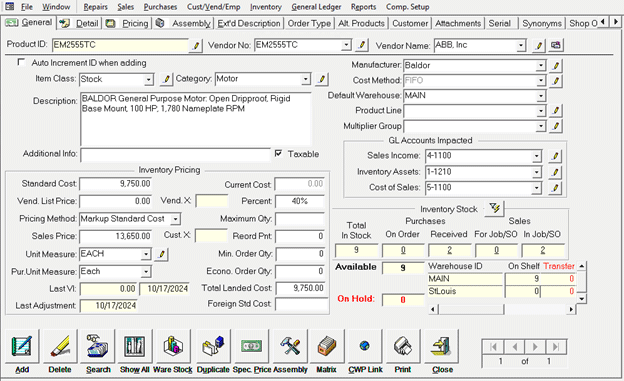The image size is (624, 381).
Task: Click the Delete eraser icon
Action: click(60, 346)
